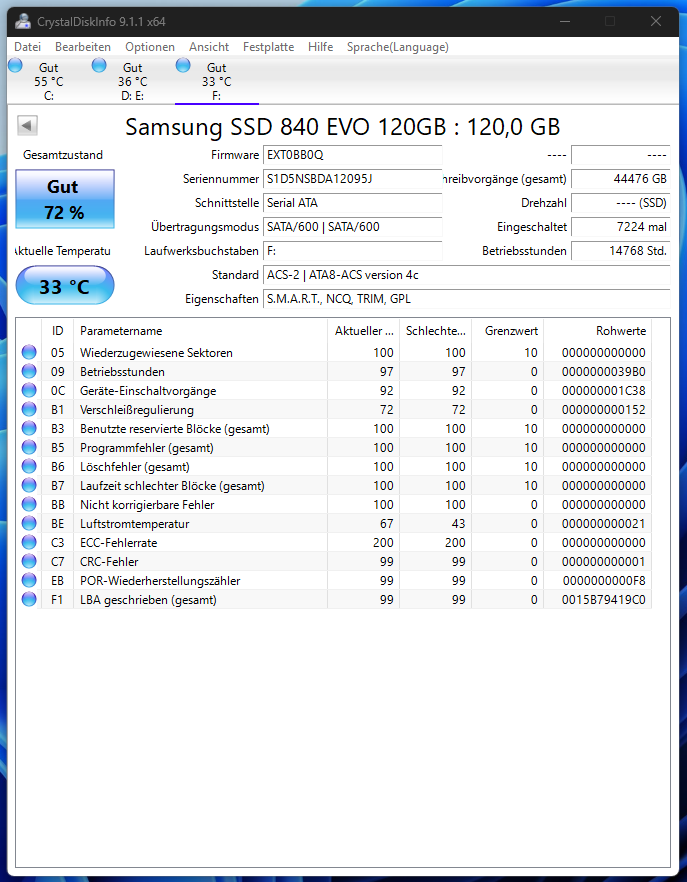Click the Rohwerte column header
Viewport: 687px width, 882px height.
coord(597,331)
